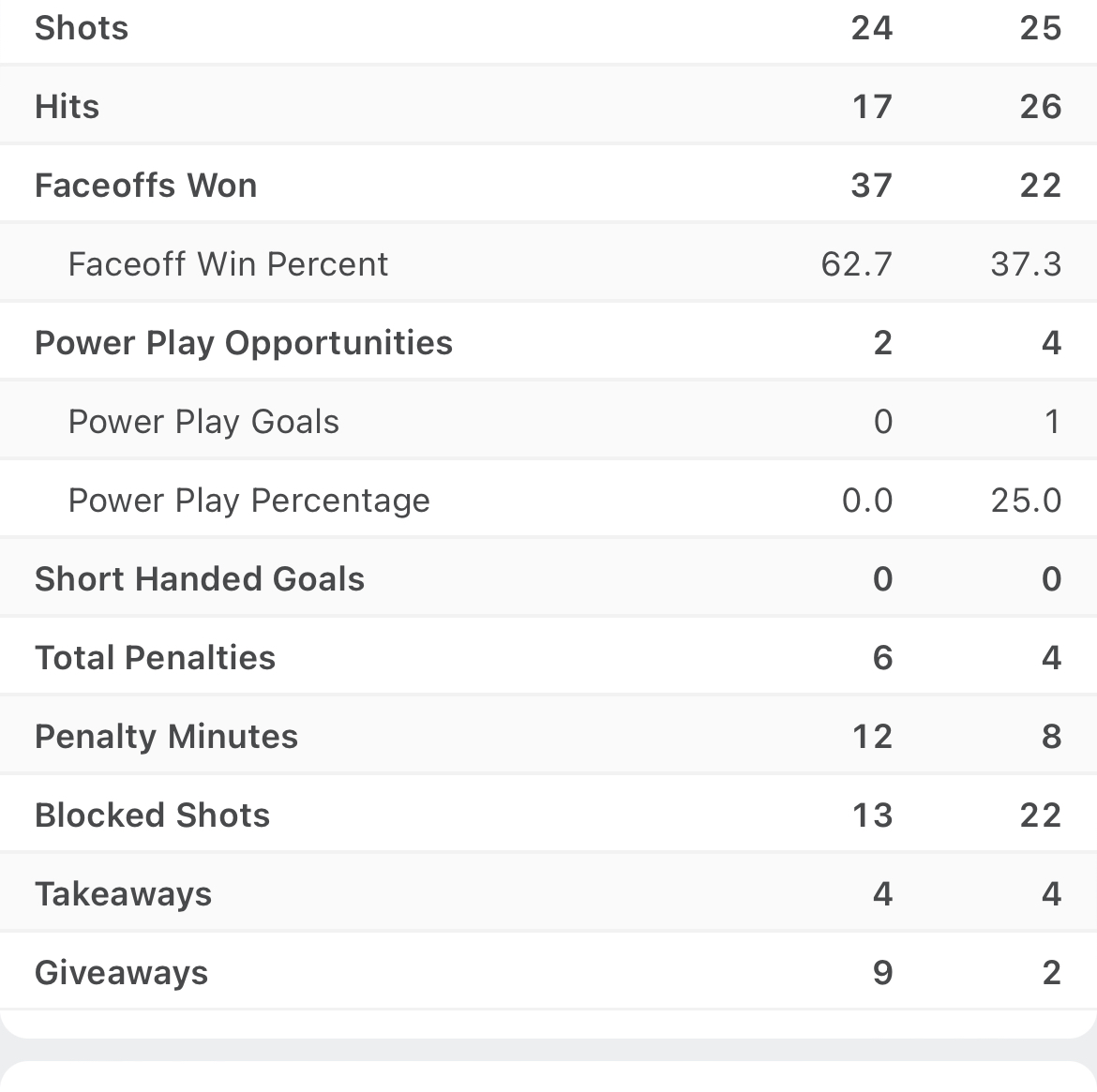Screen dimensions: 1097x1092
Task: Select the Giveaways row
Action: pyautogui.click(x=548, y=972)
